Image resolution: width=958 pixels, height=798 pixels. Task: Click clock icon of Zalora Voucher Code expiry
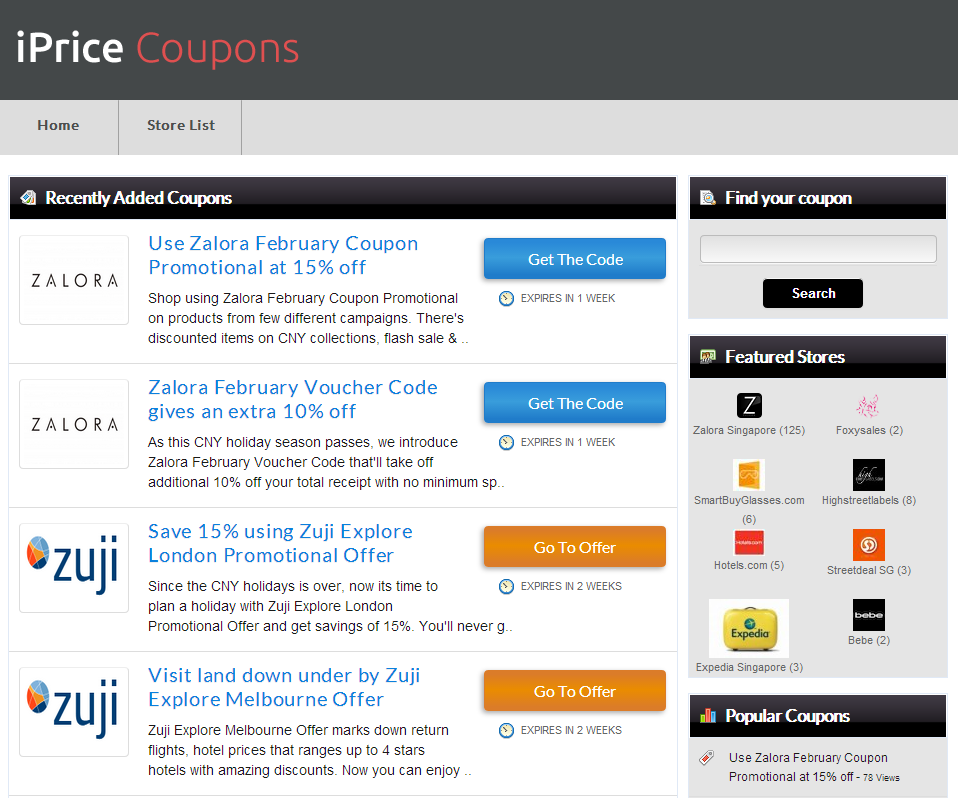[x=506, y=442]
